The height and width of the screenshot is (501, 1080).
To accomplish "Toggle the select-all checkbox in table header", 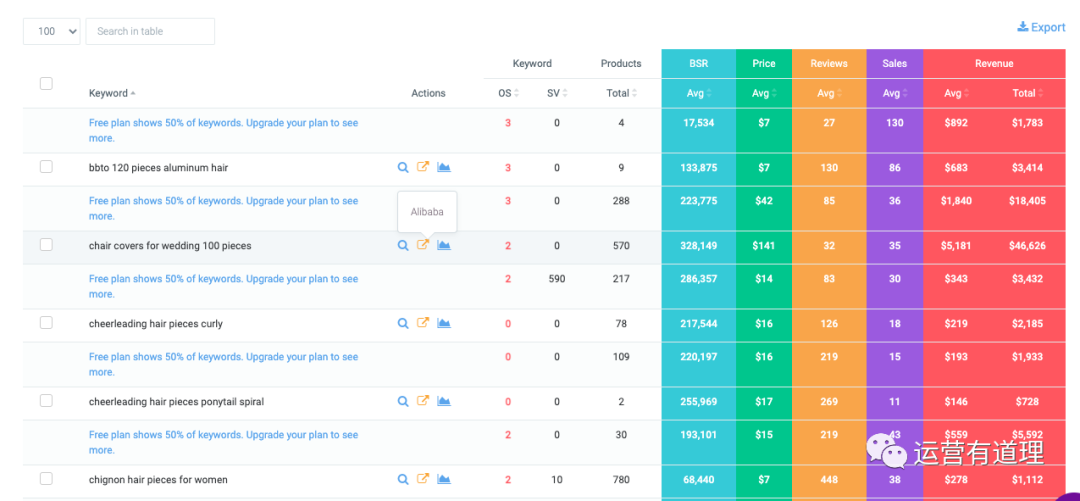I will (x=46, y=83).
